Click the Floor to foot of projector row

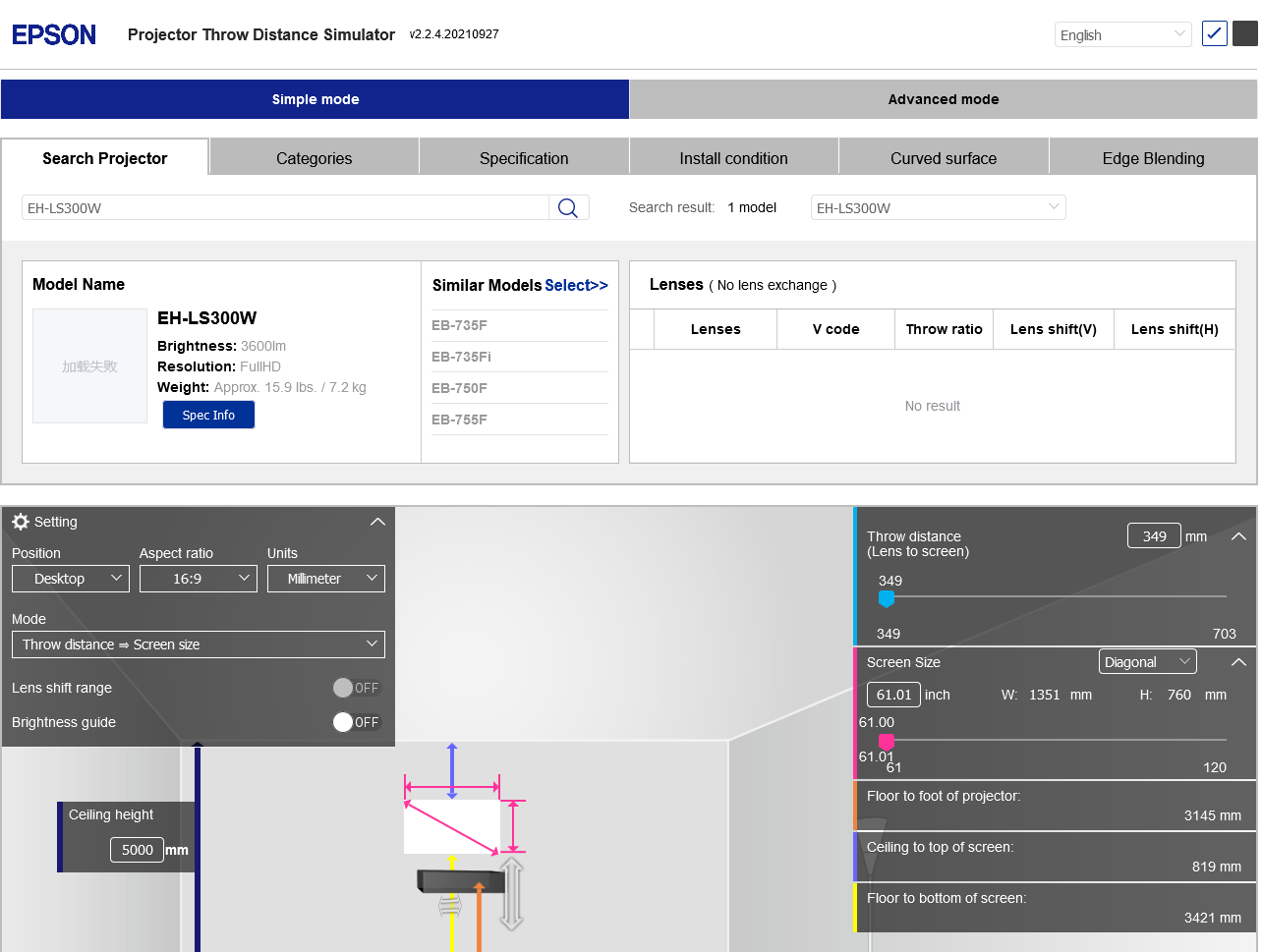coord(1055,806)
